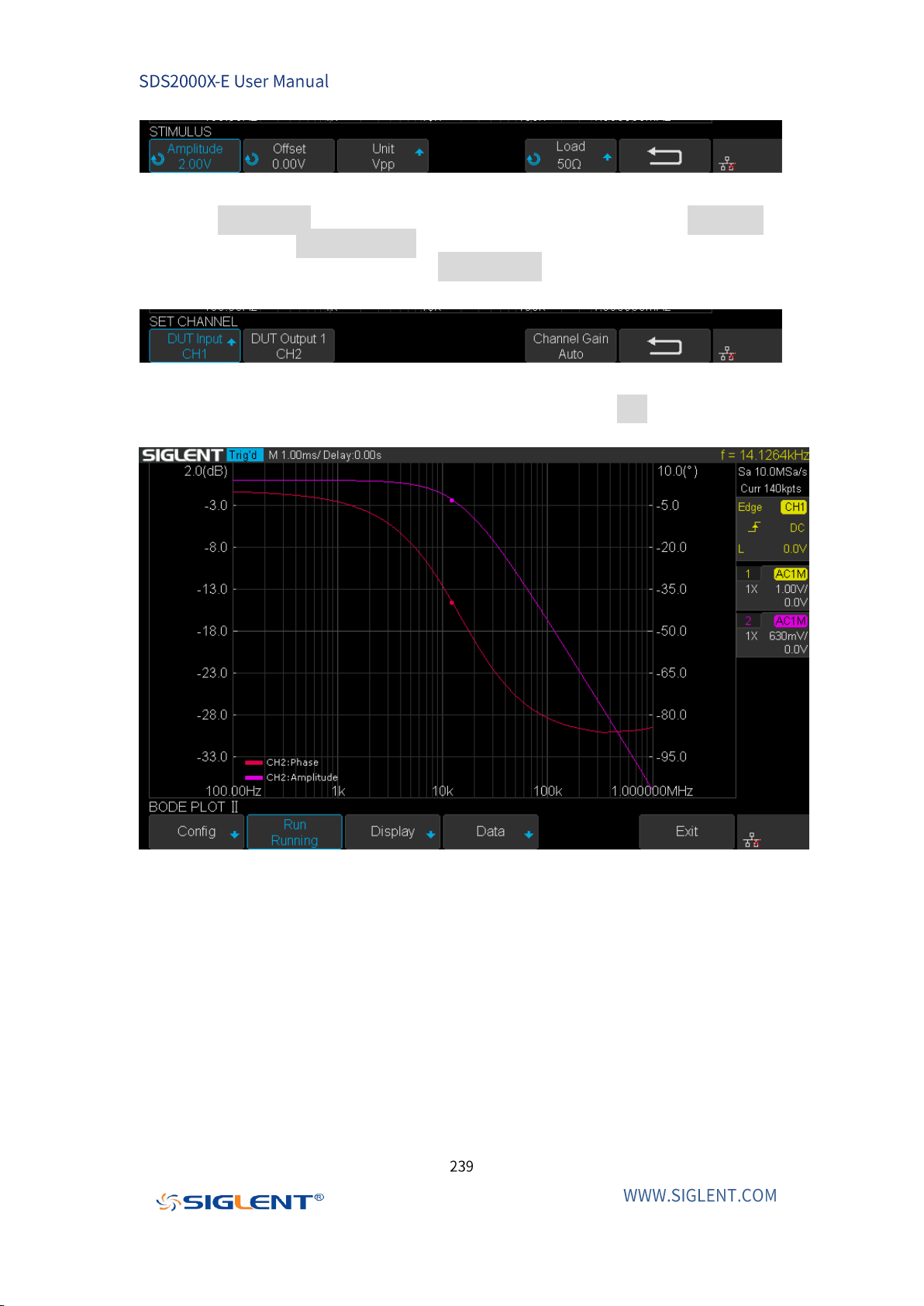This screenshot has height=1306, width=924.
Task: Click the channel 1 AC1M coupling badge
Action: (x=791, y=574)
